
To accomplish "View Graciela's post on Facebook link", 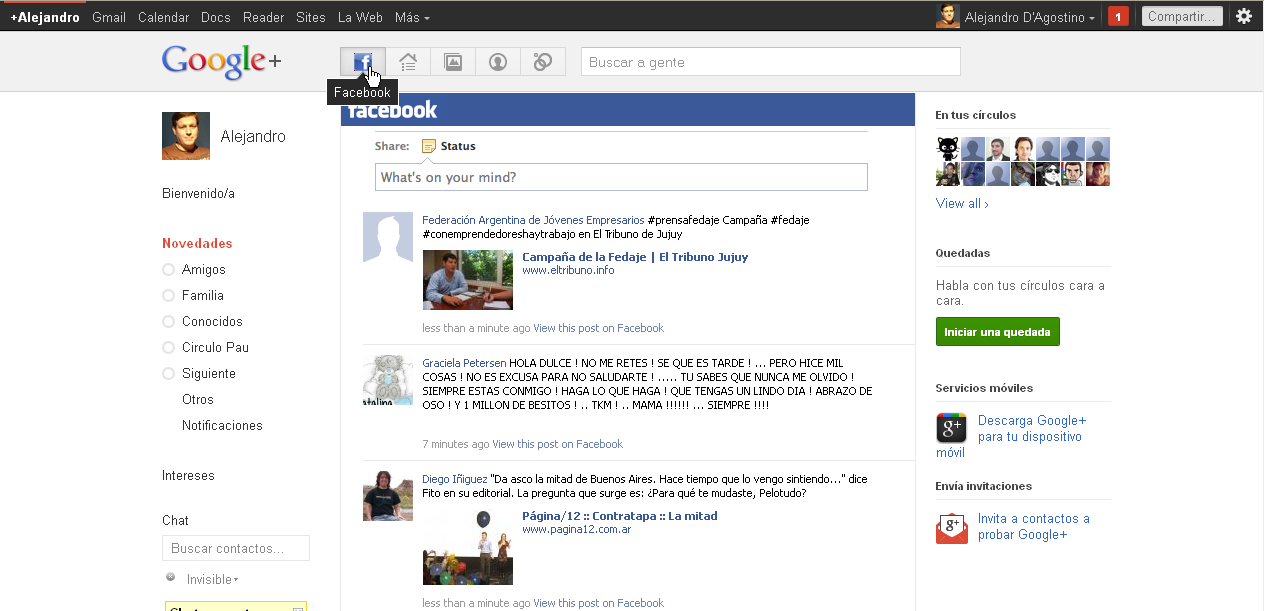I will tap(557, 444).
